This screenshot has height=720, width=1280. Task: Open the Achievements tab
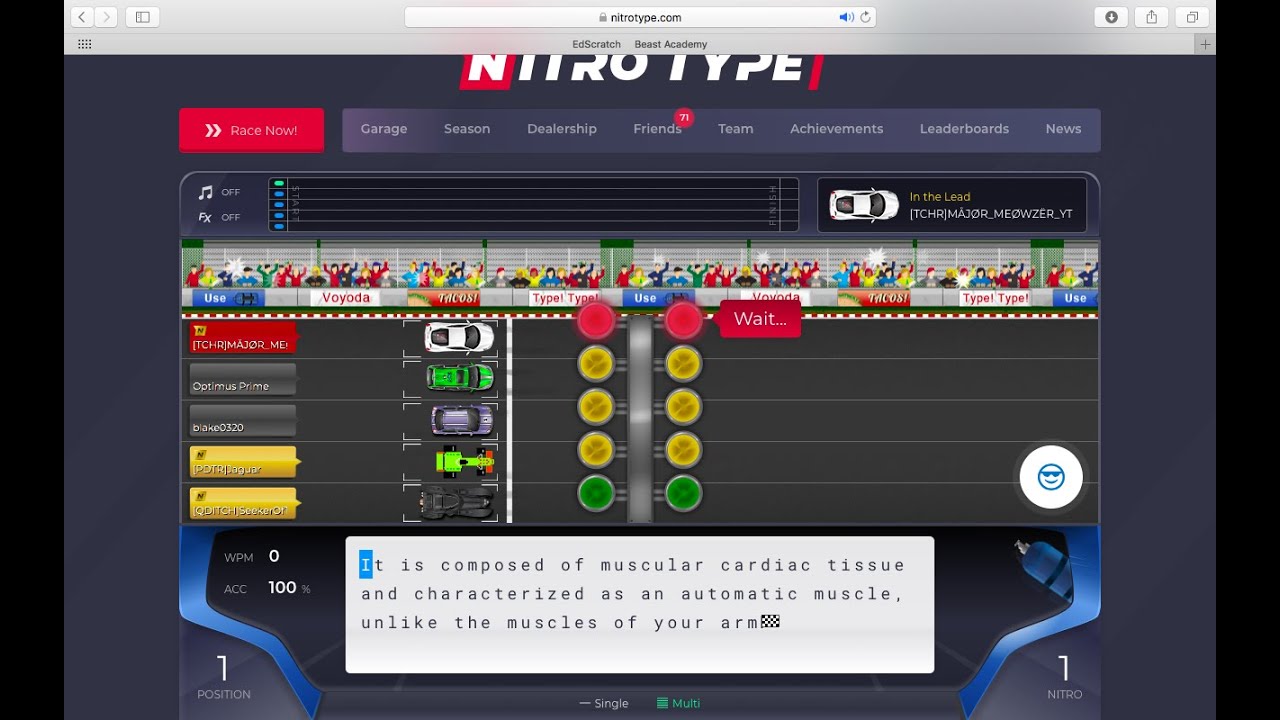[836, 129]
